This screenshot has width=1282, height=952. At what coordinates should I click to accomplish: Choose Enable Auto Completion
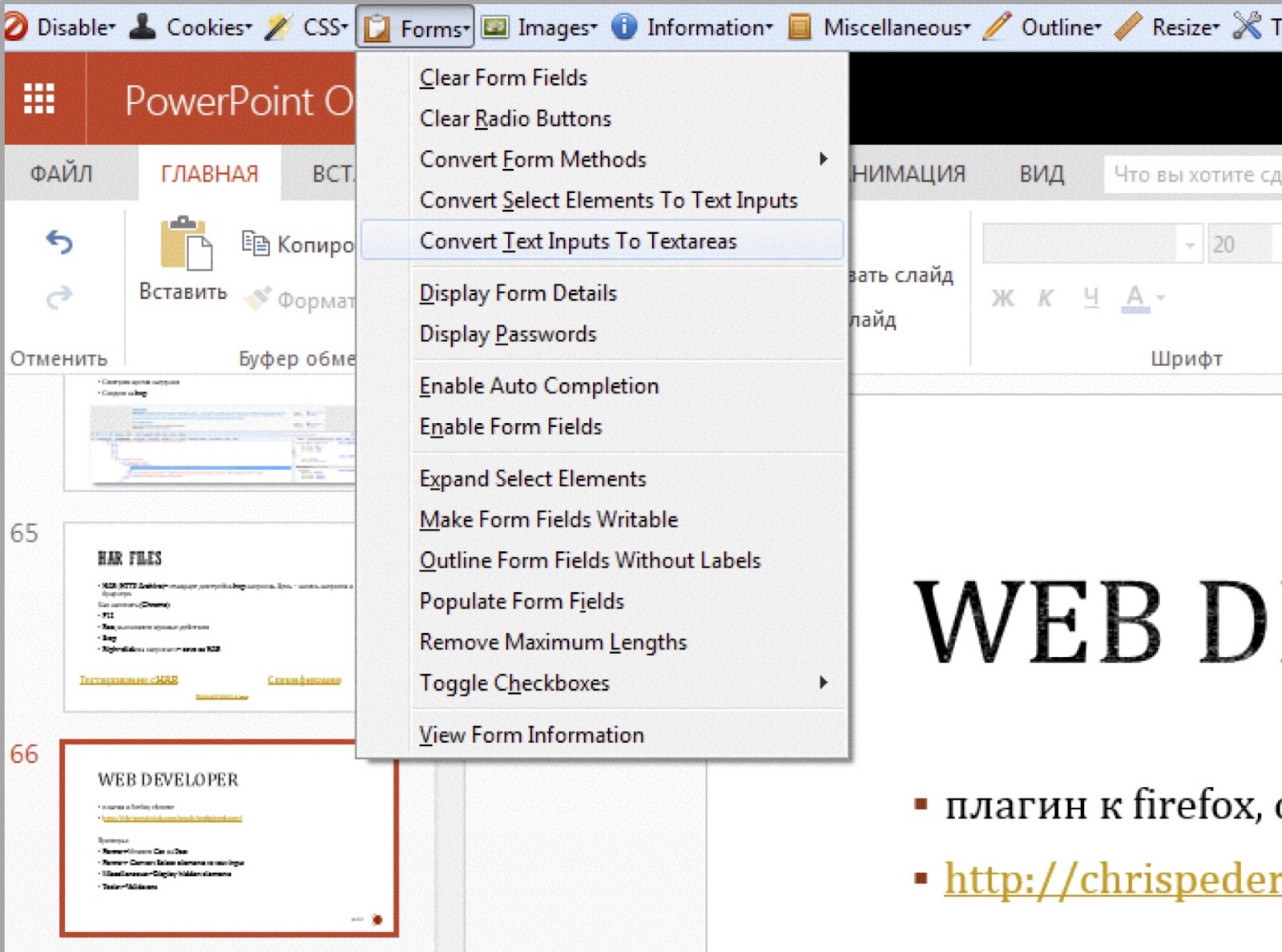coord(603,386)
